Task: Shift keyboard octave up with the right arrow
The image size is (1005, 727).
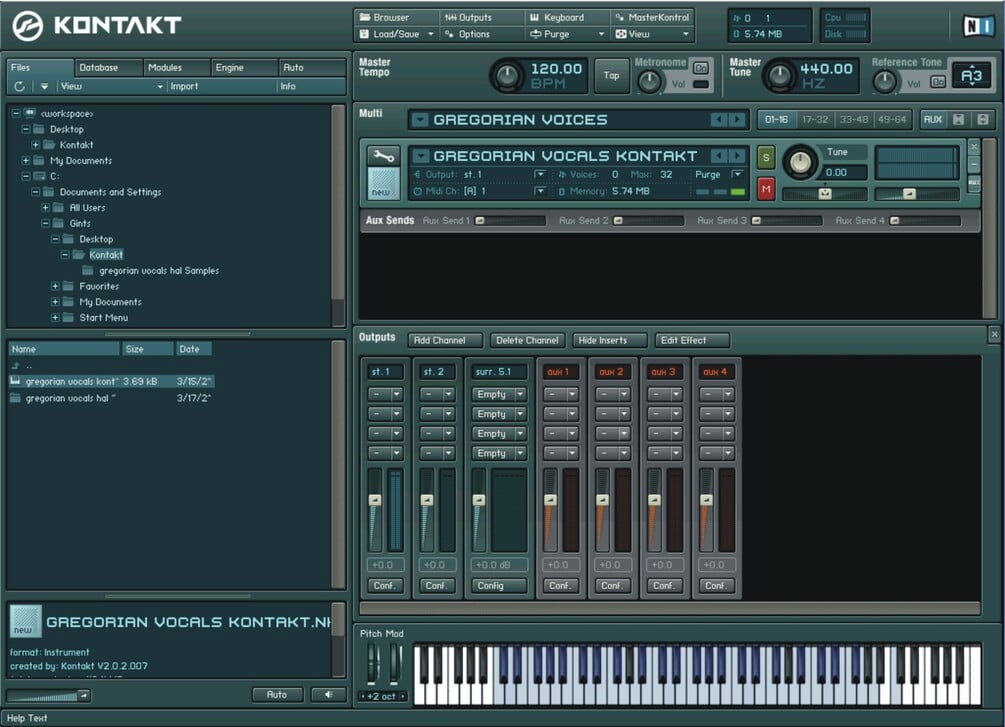Action: pos(403,696)
